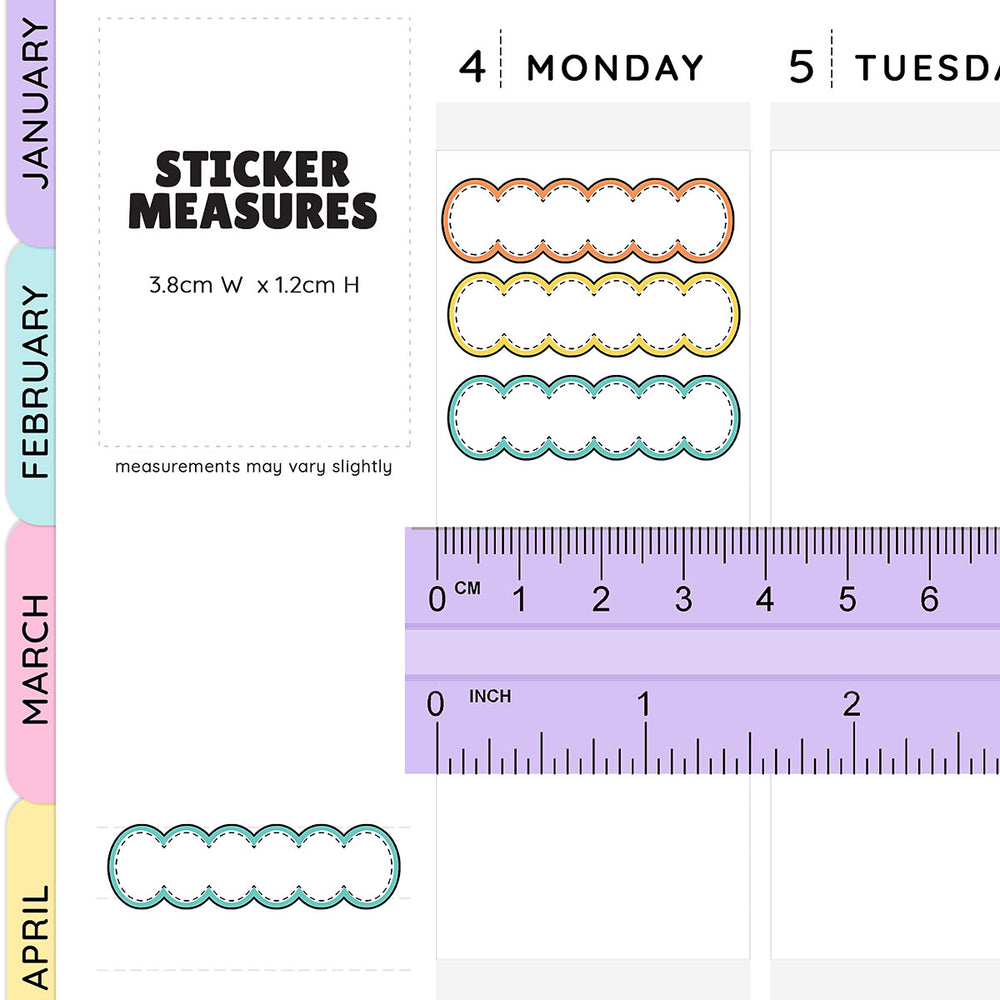Viewport: 1000px width, 1000px height.
Task: Click the 3 centimeter ruler number
Action: tap(683, 600)
